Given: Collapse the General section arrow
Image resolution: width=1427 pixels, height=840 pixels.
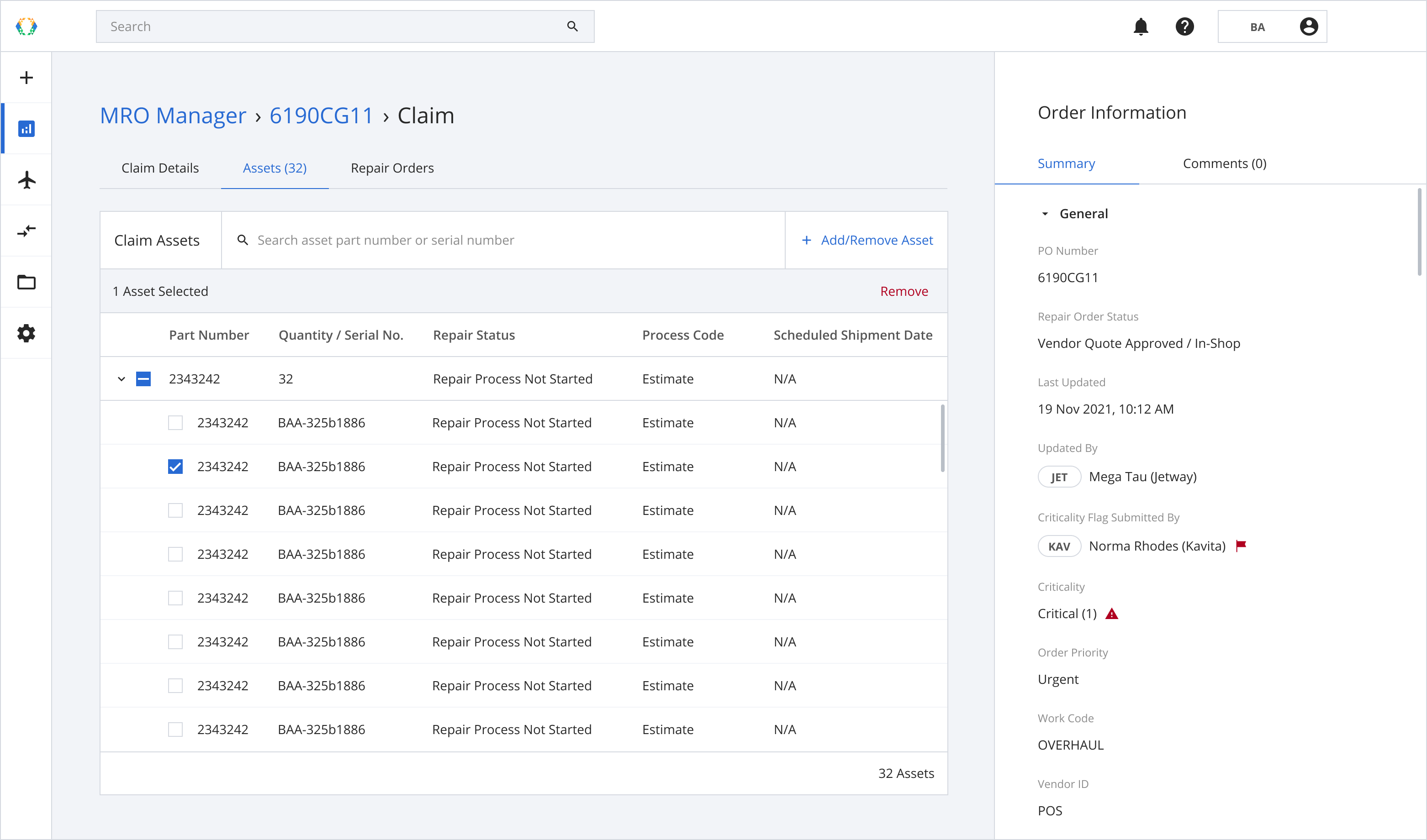Looking at the screenshot, I should pos(1045,214).
